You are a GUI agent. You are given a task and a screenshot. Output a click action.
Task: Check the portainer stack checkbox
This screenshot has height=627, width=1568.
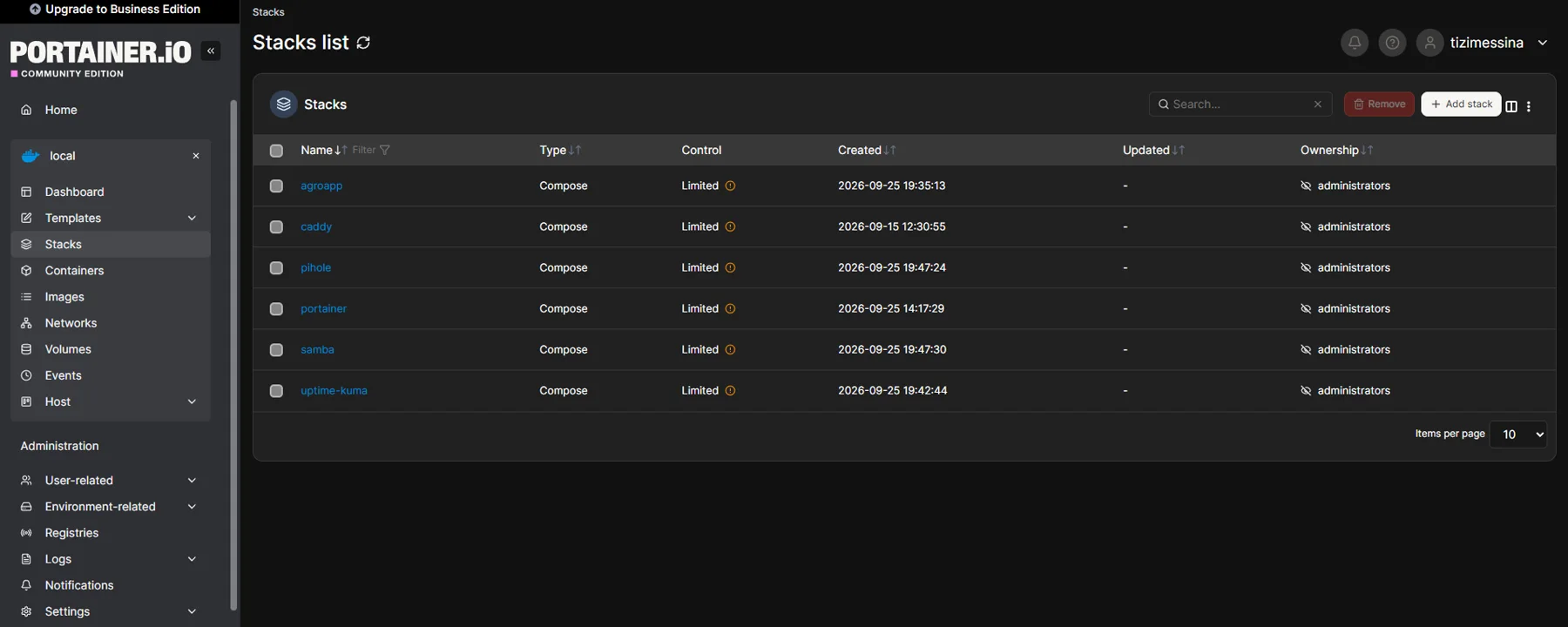276,309
